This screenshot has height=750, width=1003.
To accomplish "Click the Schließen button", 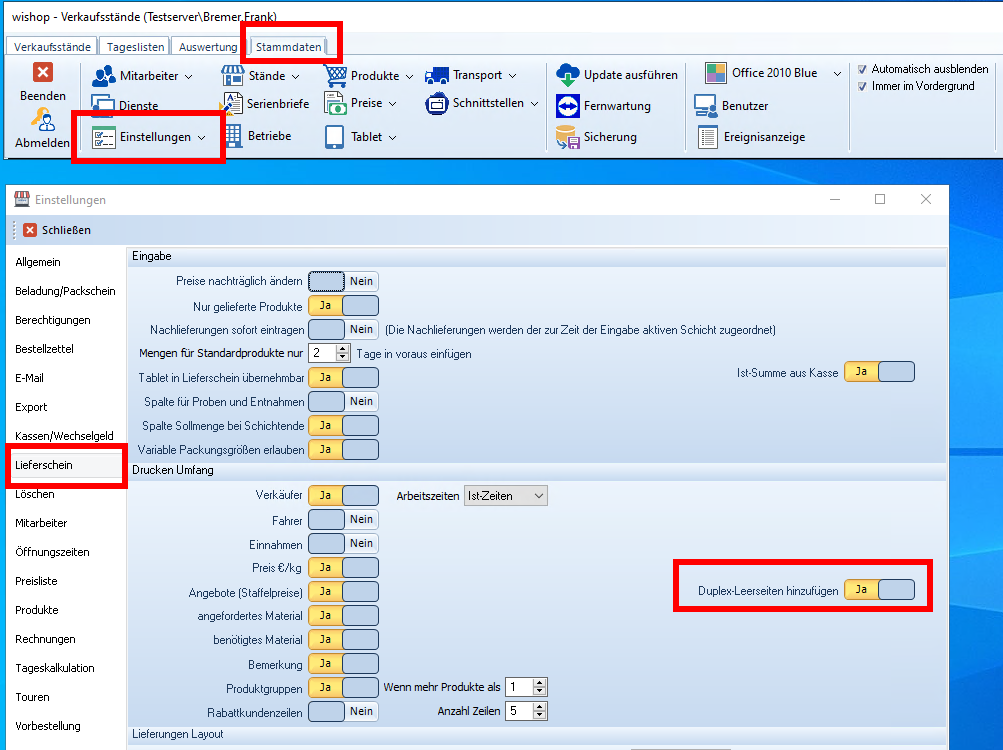I will [x=57, y=230].
